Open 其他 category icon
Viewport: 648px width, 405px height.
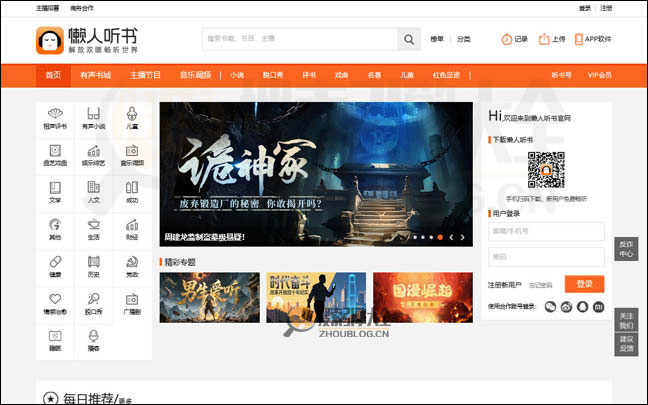(55, 224)
